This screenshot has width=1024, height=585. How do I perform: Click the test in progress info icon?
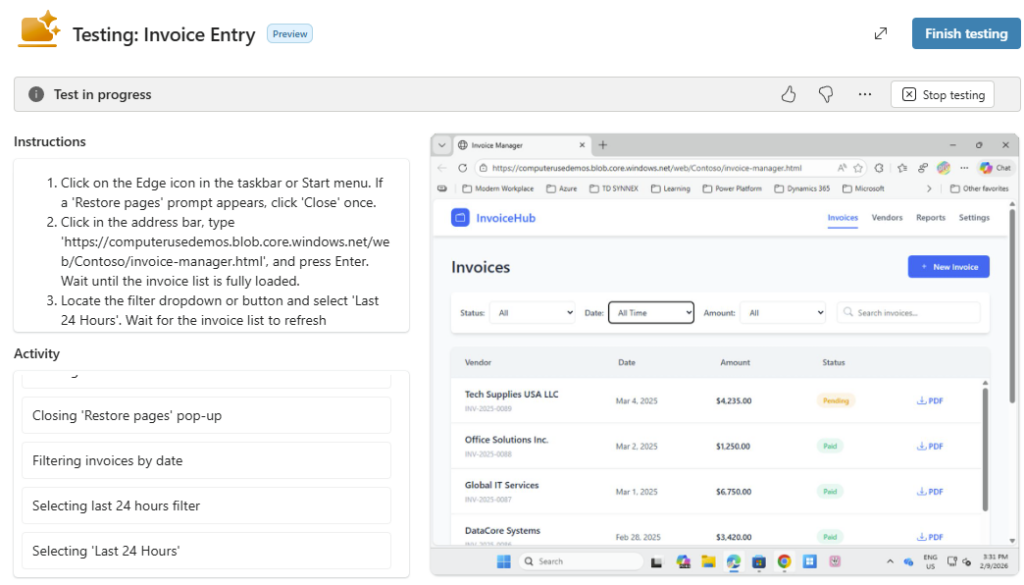[36, 94]
